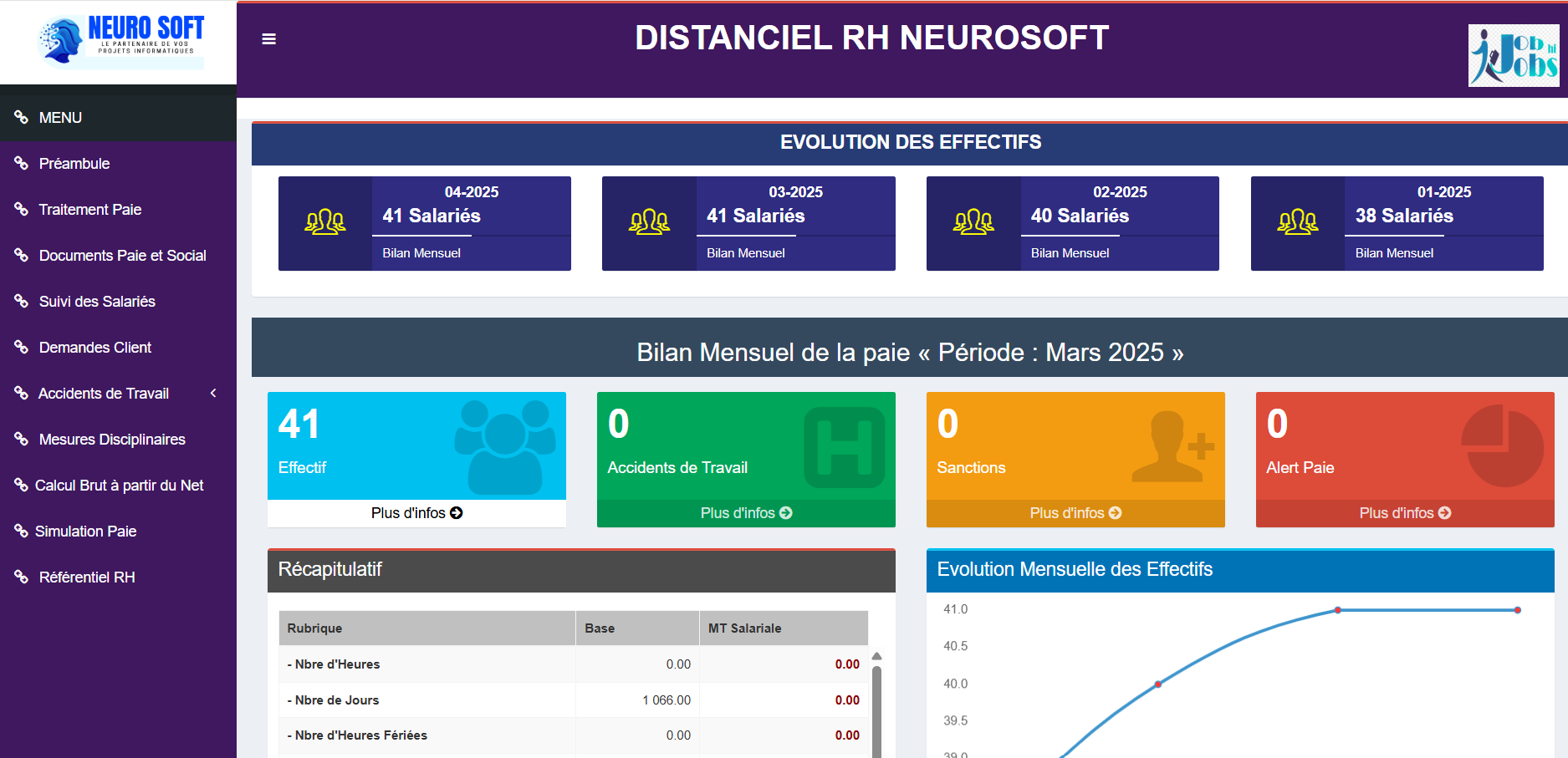Click the user-plus icon in Sanctions tile

(x=1172, y=446)
